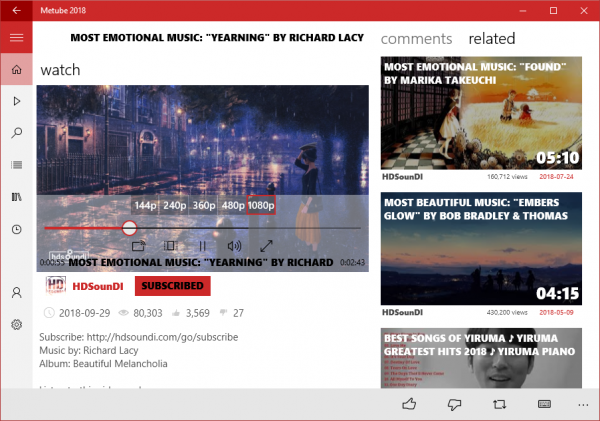
Task: Toggle the aspect ratio zoom icon
Action: point(170,246)
